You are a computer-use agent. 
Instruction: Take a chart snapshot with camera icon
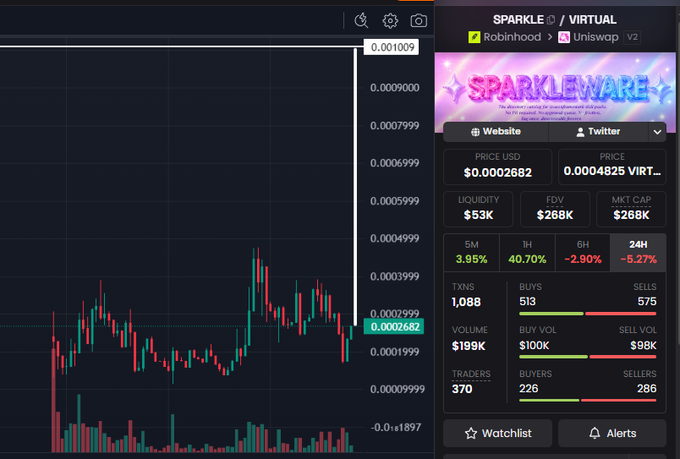[418, 20]
